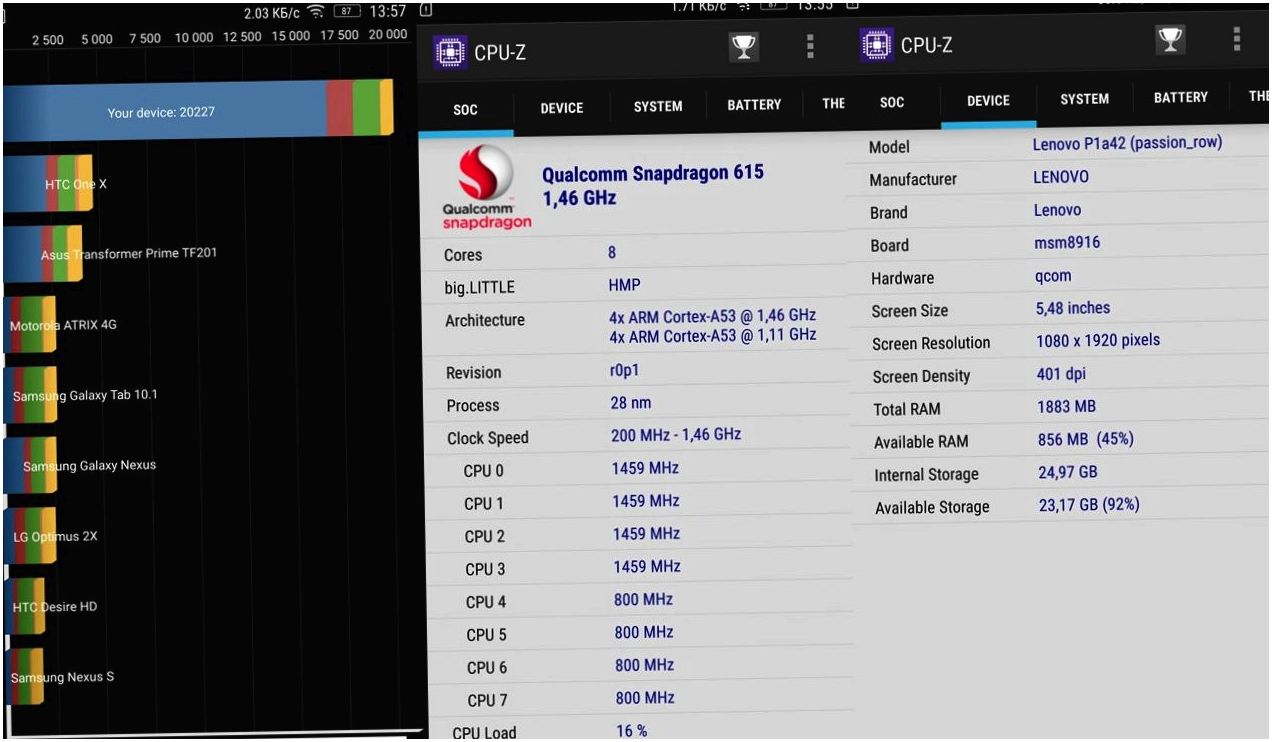Tap the battery 87 indicator in the status bar

click(346, 12)
